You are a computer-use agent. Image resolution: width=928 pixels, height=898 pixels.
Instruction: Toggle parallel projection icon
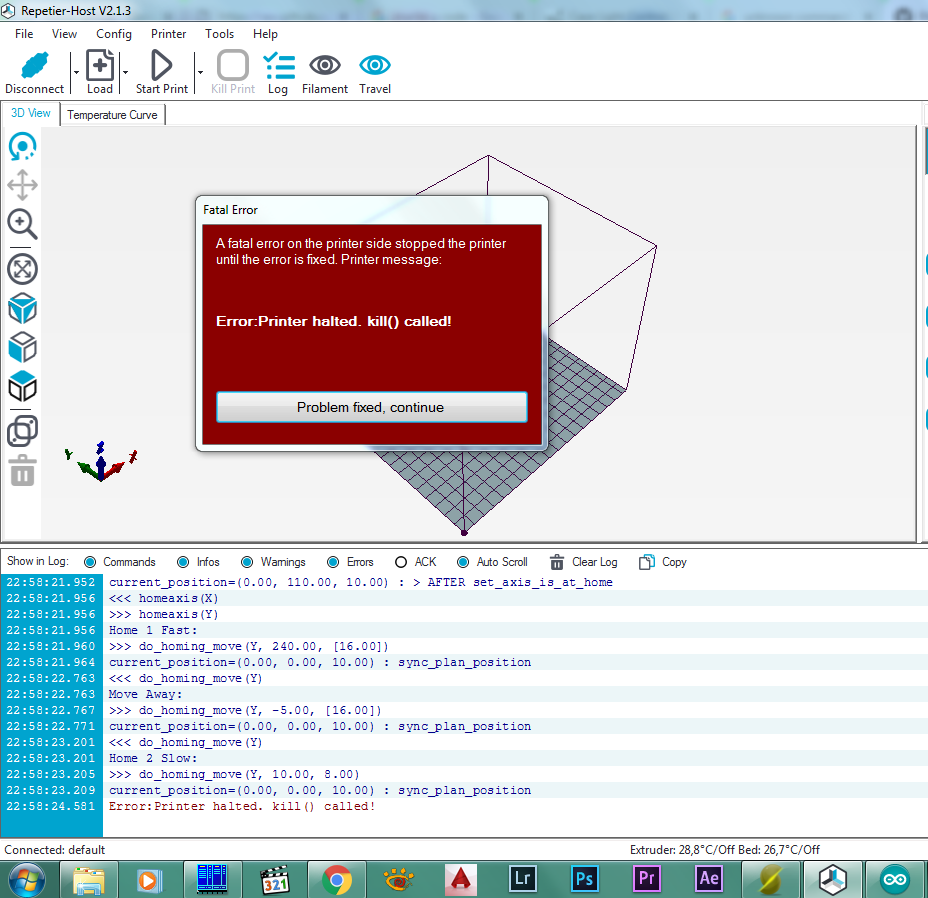tap(22, 431)
